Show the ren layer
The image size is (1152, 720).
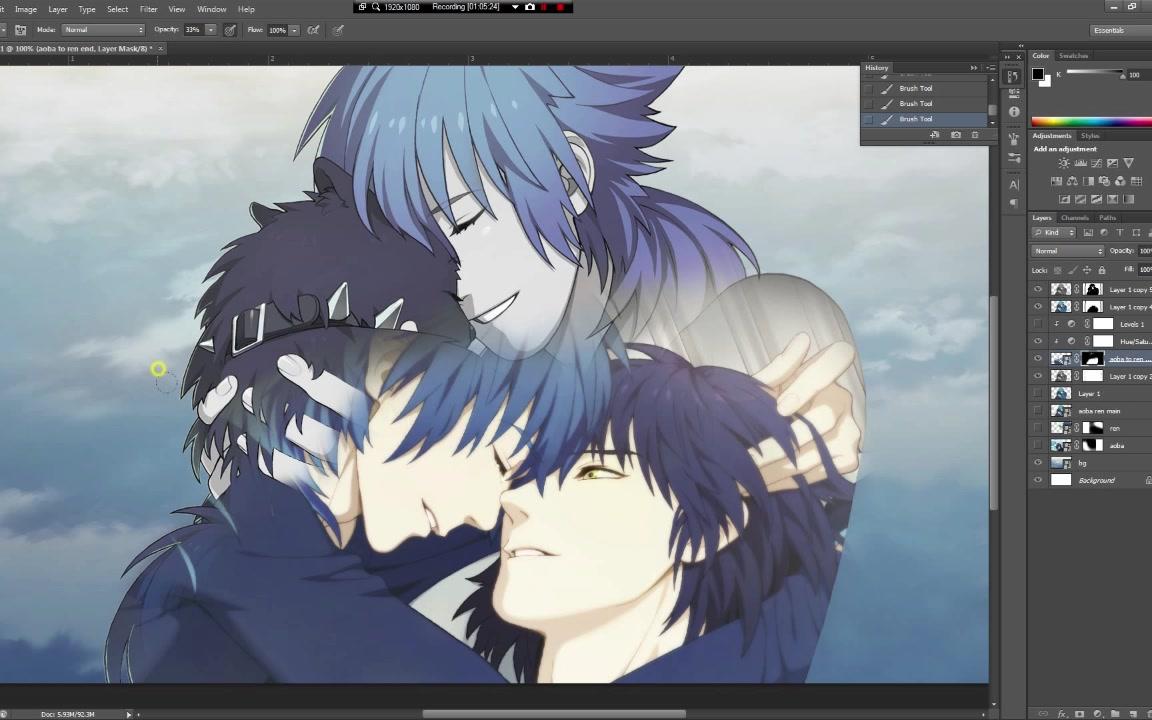click(x=1038, y=428)
